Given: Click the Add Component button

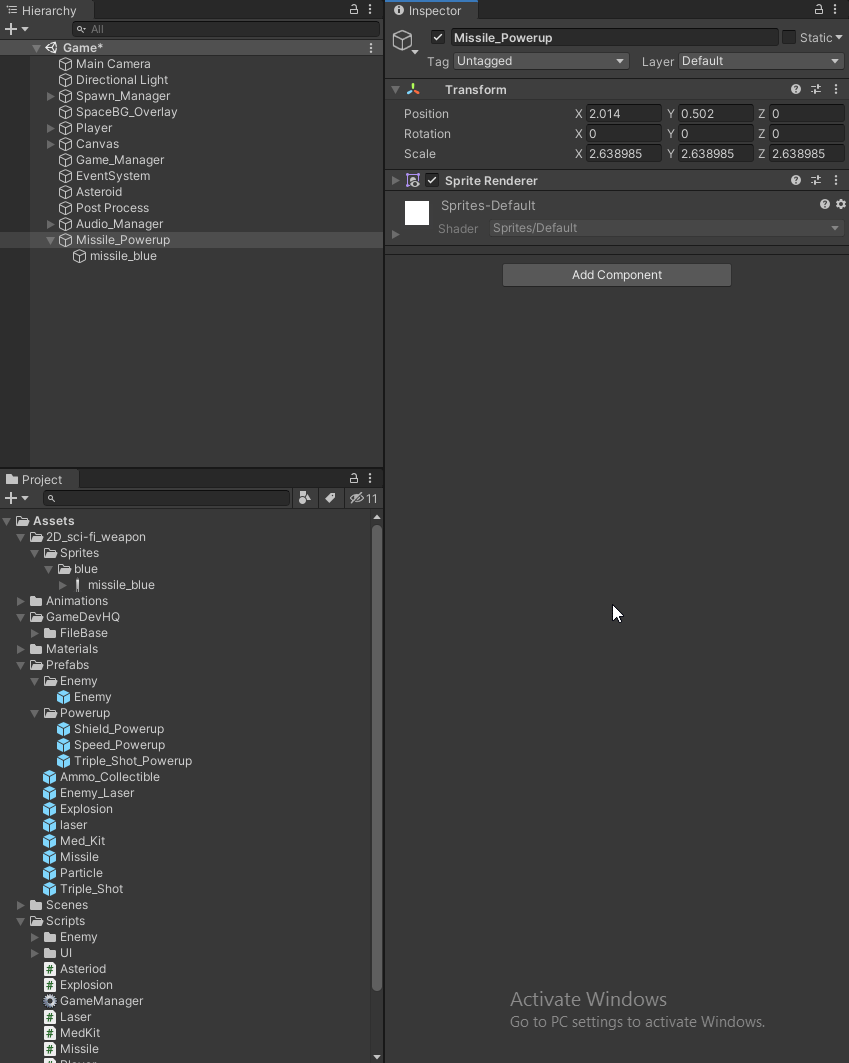Looking at the screenshot, I should [x=616, y=275].
